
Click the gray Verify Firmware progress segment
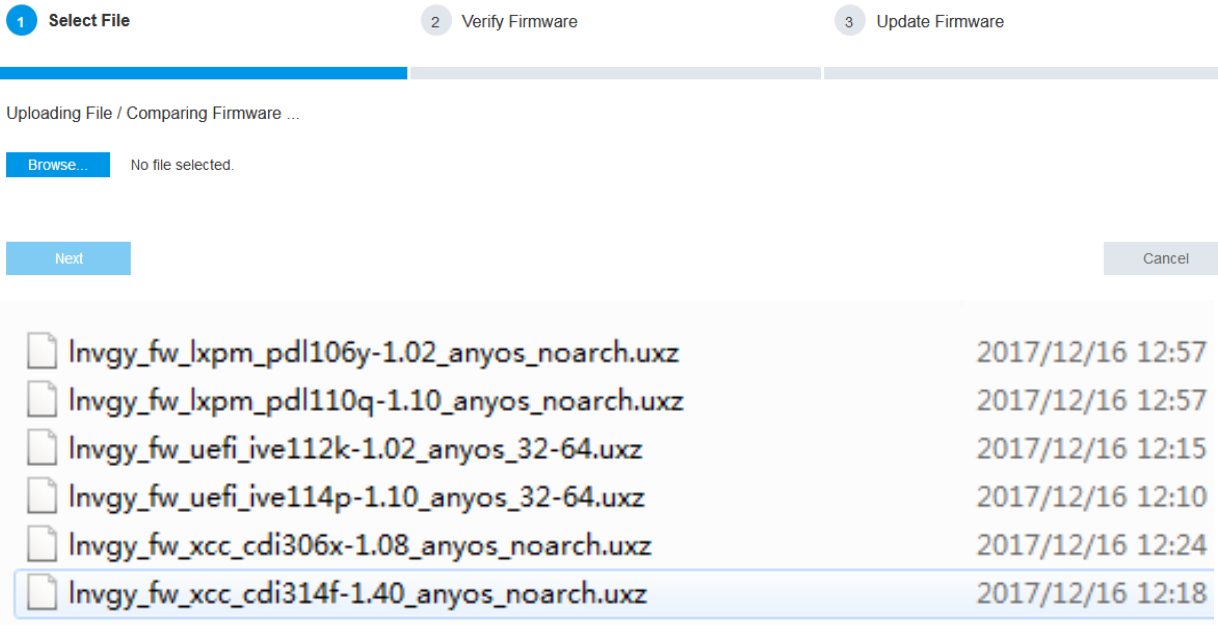point(615,73)
